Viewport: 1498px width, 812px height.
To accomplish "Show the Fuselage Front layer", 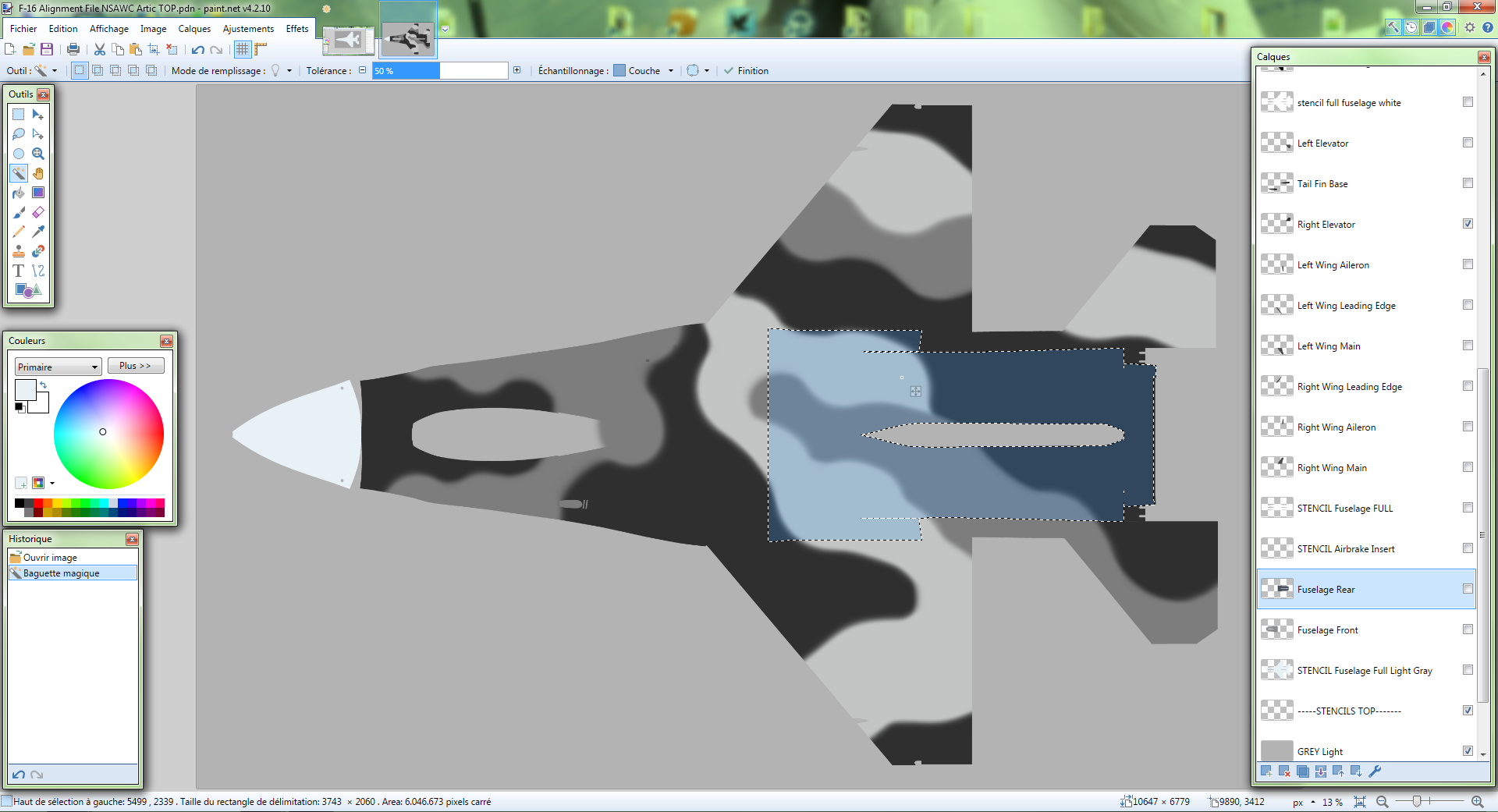I will [1468, 629].
